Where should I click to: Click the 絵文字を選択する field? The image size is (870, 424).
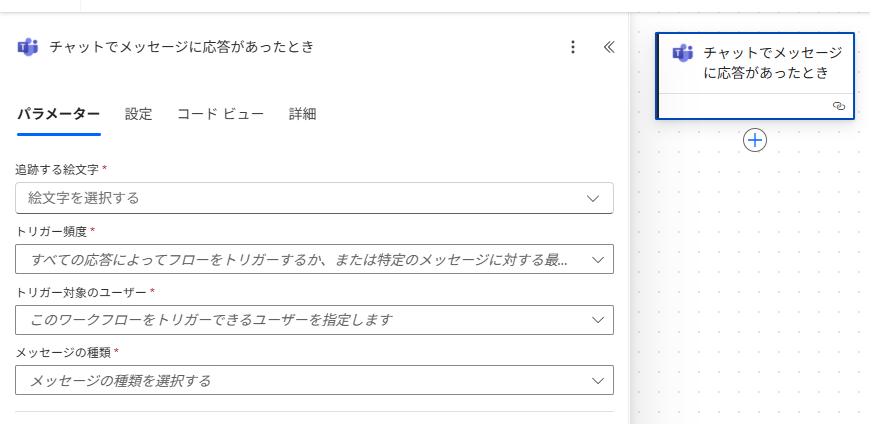(x=300, y=198)
